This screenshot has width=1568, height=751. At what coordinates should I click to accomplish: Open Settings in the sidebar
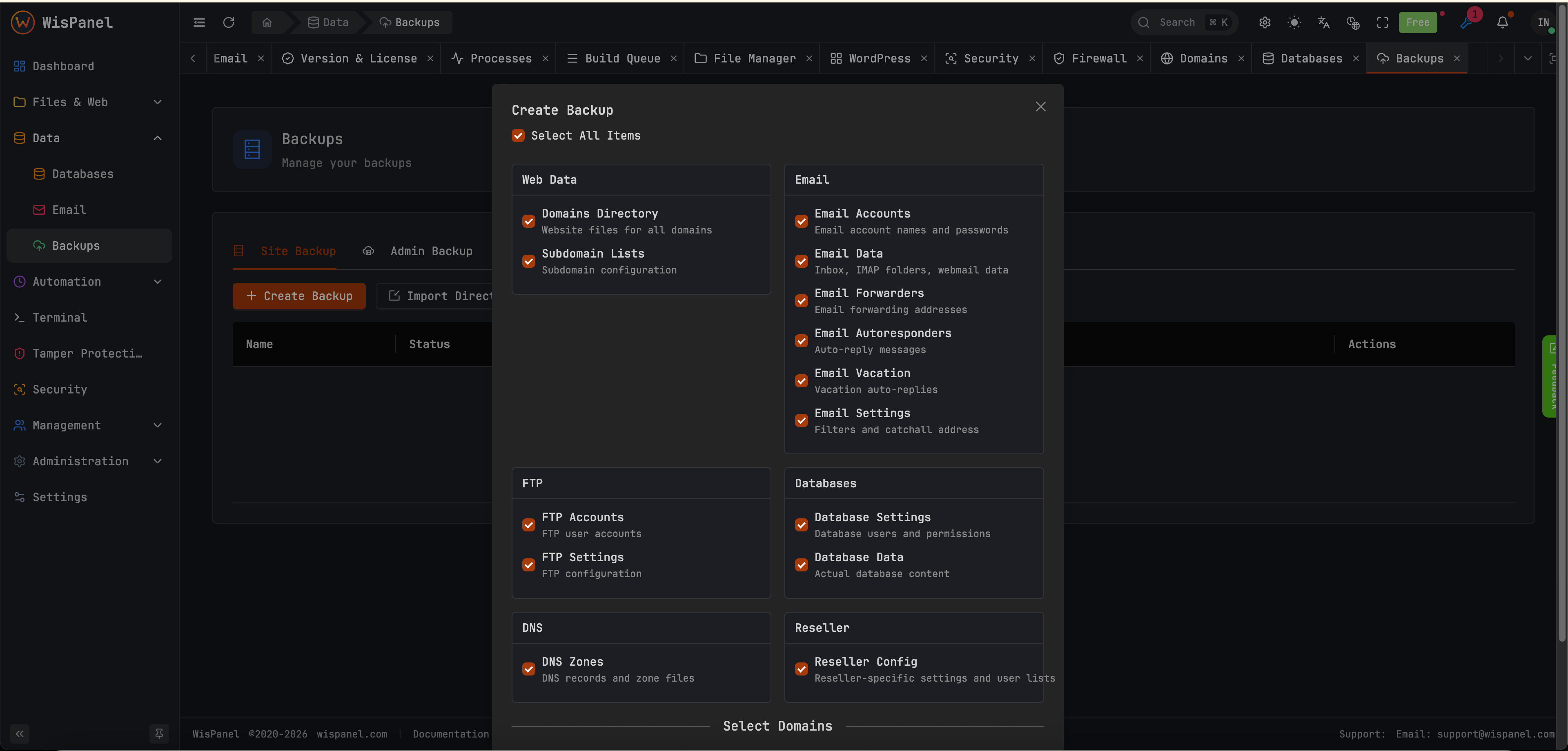pos(89,497)
